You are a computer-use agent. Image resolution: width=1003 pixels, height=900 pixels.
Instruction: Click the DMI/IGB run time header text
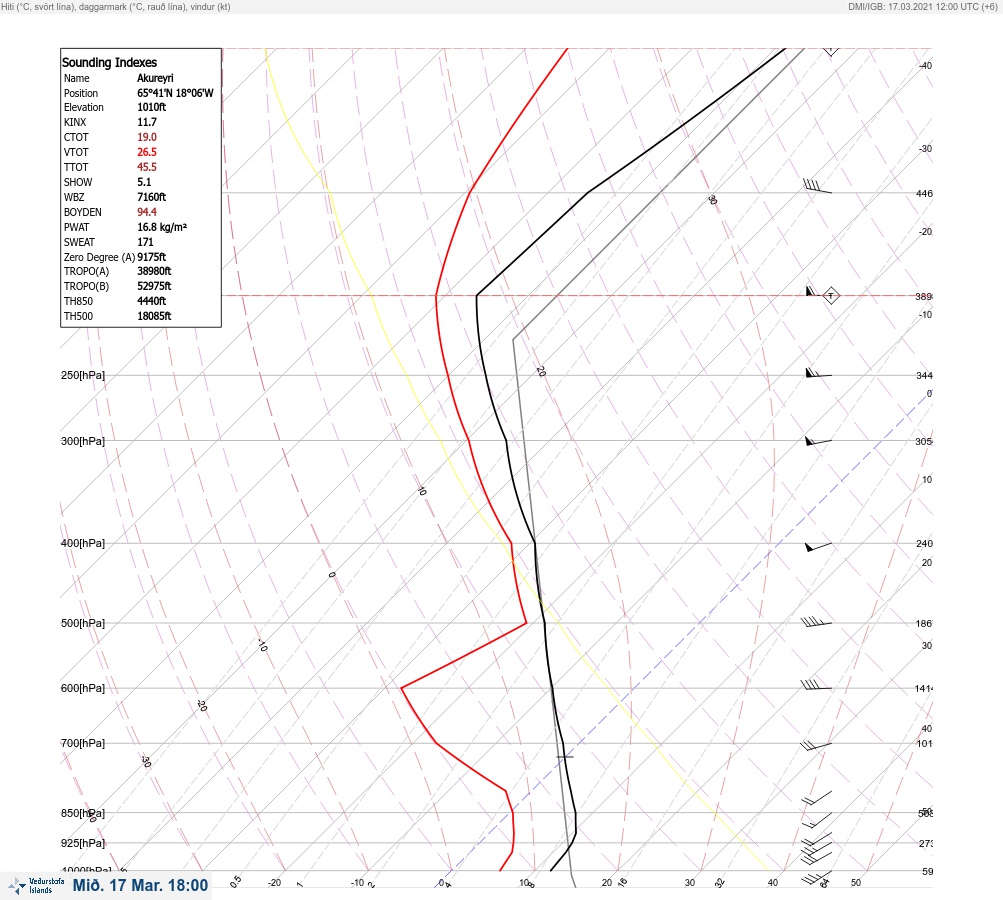pos(922,6)
